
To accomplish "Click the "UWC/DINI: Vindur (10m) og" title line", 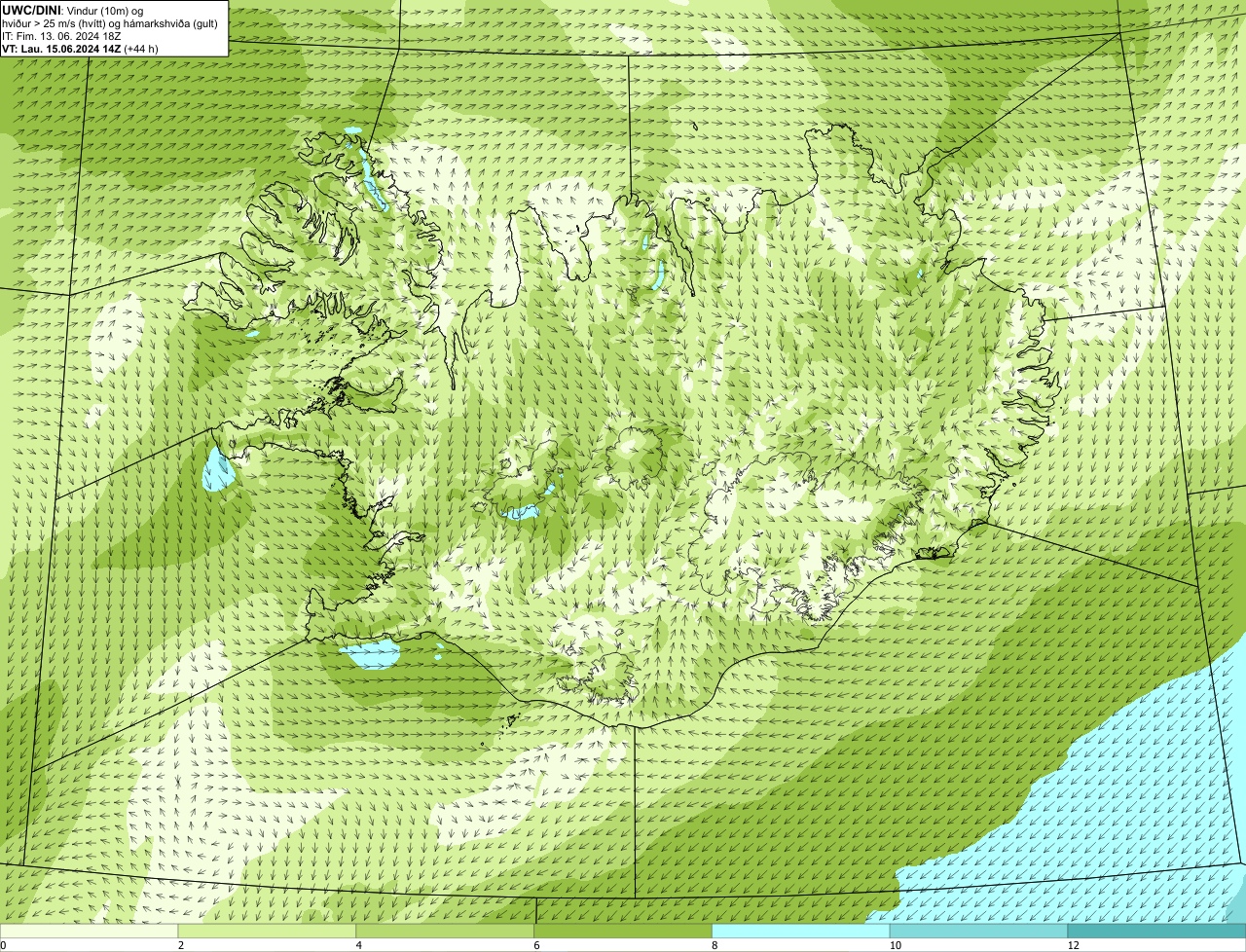I will point(73,10).
